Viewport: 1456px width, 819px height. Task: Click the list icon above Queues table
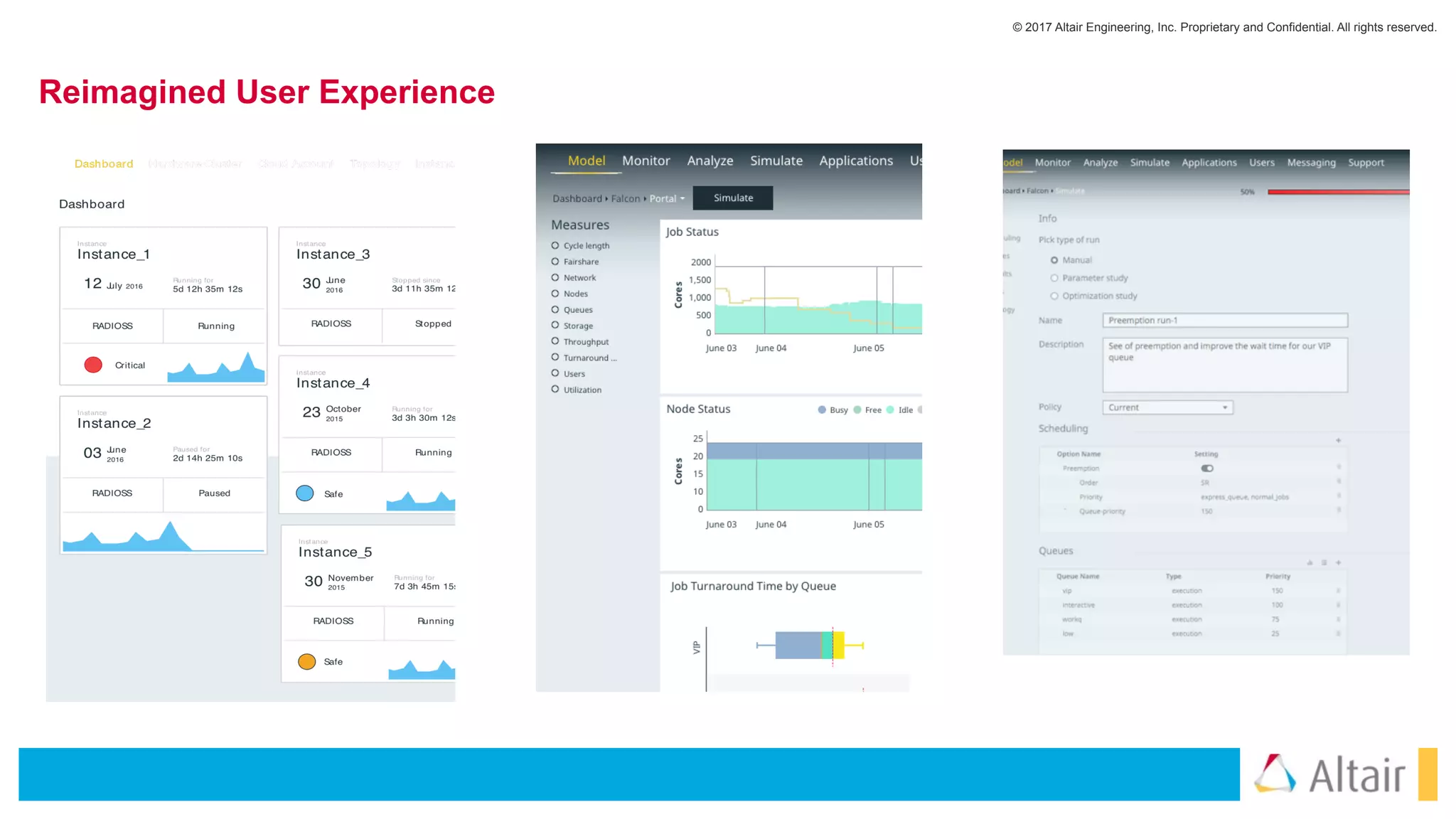click(1324, 563)
